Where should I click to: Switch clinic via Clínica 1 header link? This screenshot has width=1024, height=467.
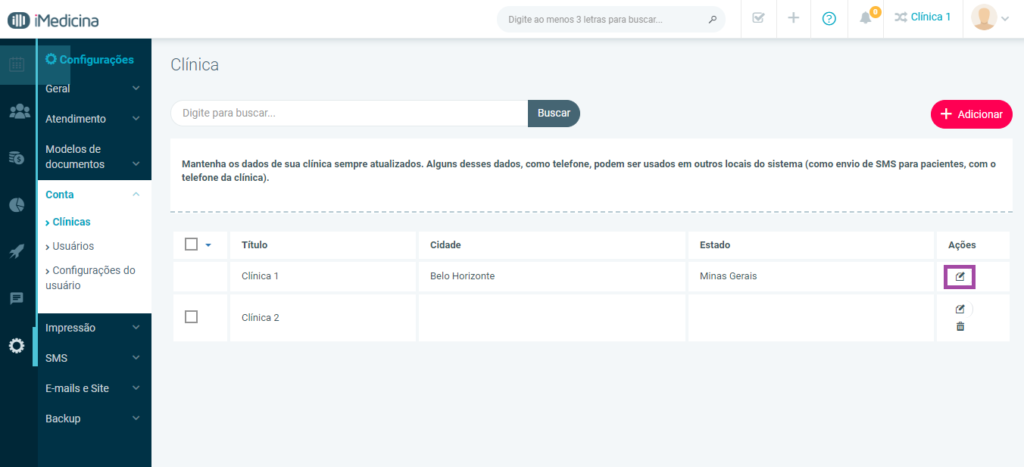(931, 17)
